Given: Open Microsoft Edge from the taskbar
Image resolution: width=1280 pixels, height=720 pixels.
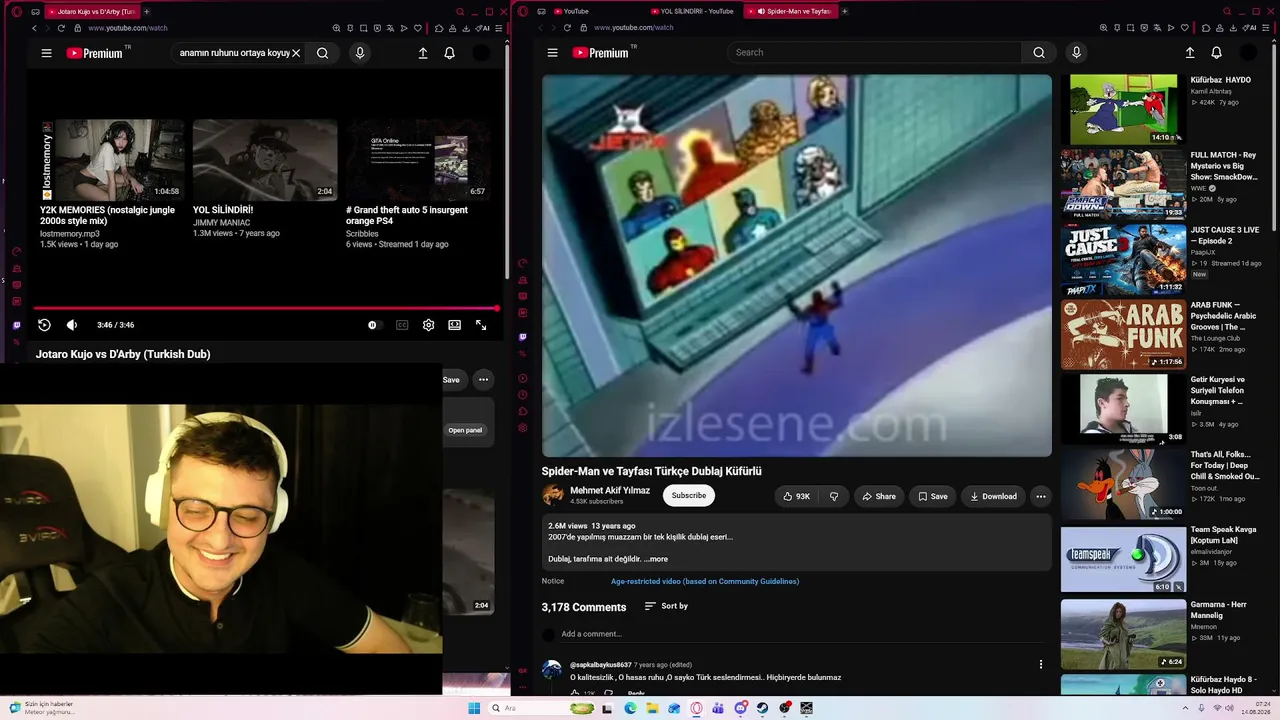Looking at the screenshot, I should (x=630, y=708).
